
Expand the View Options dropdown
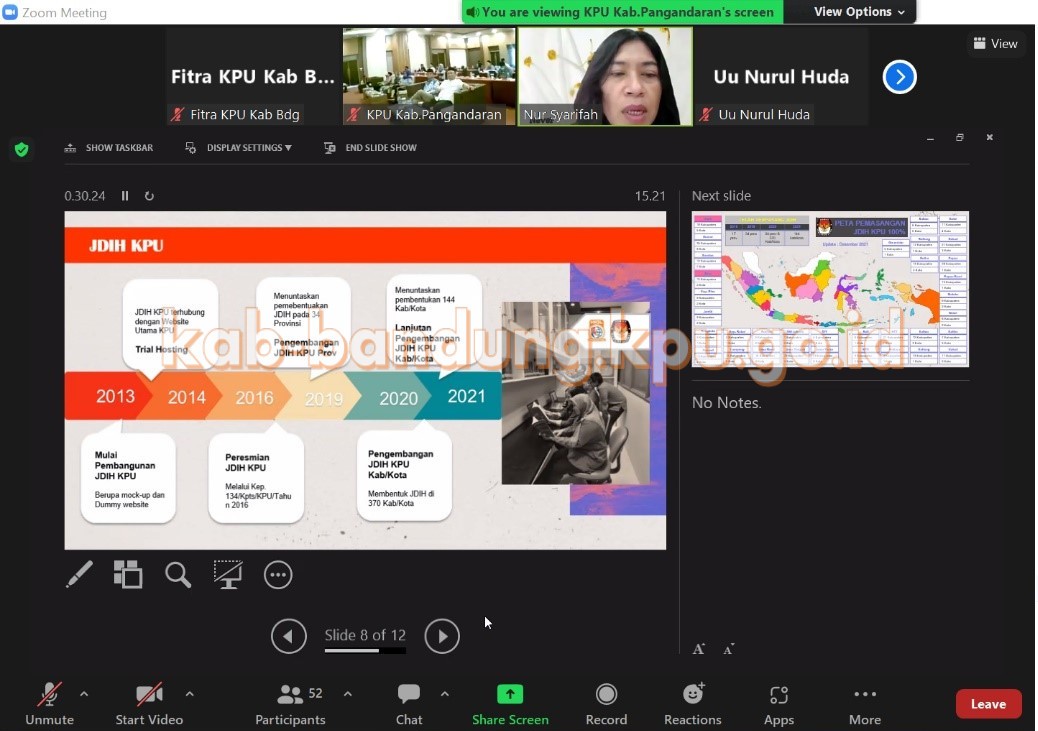click(859, 12)
